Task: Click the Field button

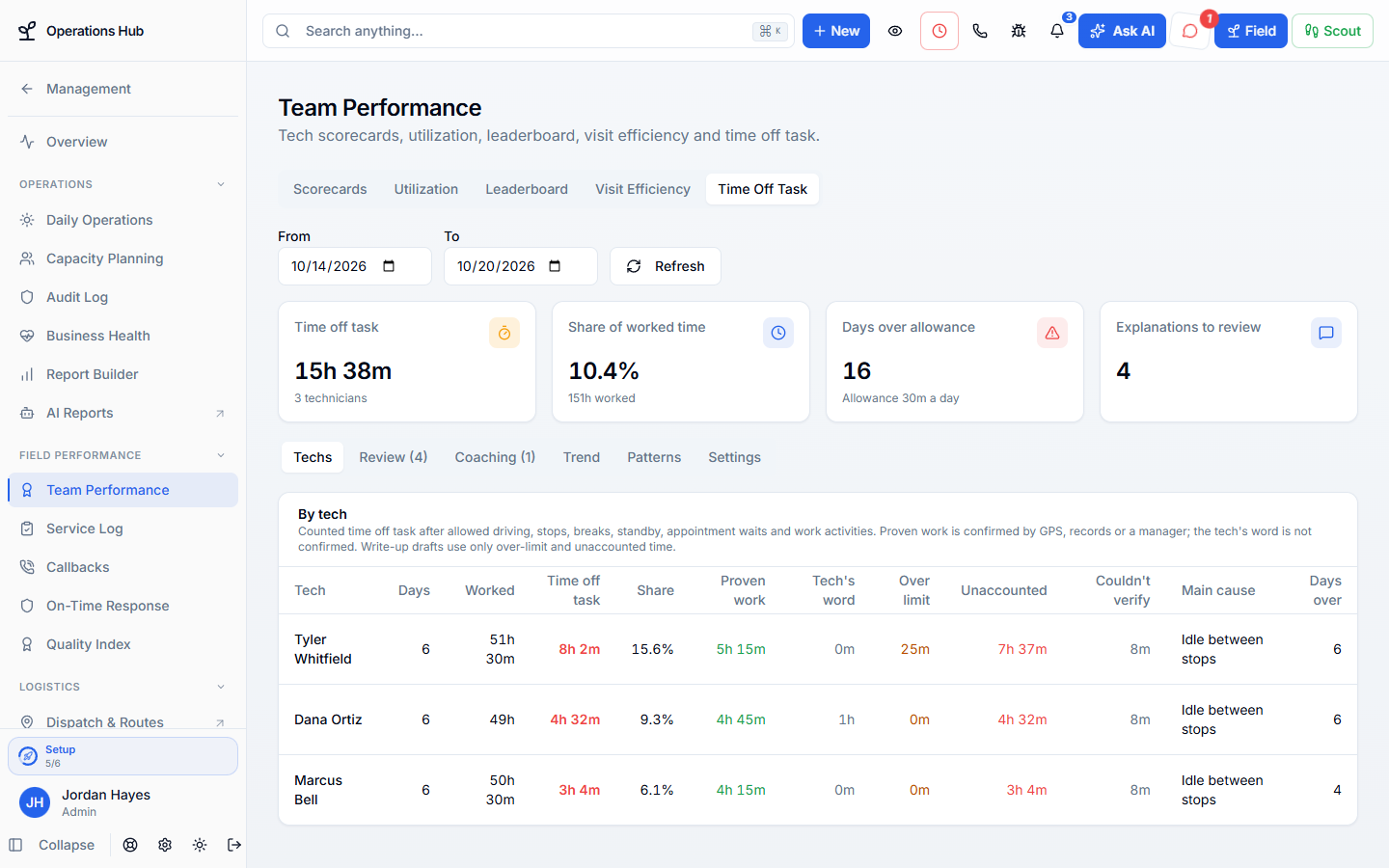Action: [1250, 31]
